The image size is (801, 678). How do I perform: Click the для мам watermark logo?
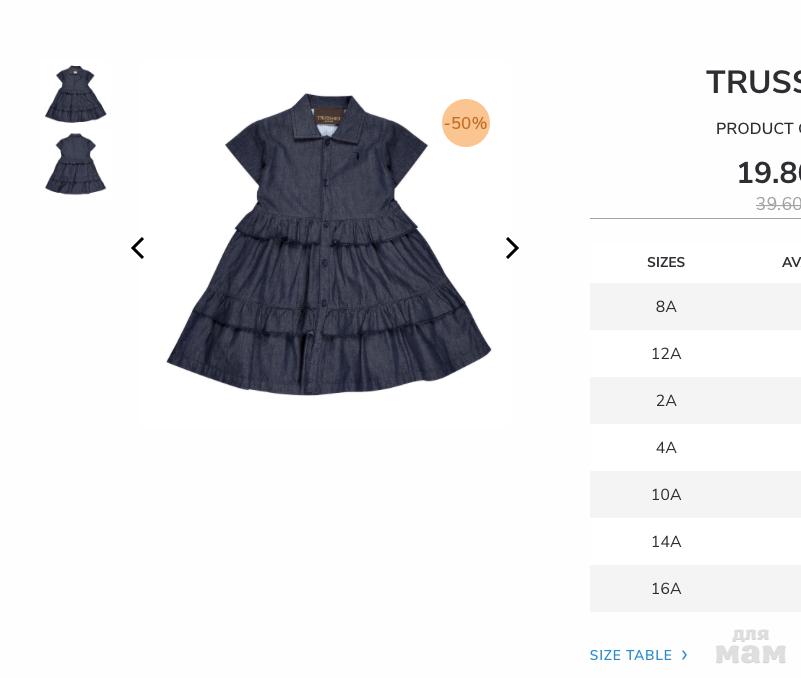750,646
